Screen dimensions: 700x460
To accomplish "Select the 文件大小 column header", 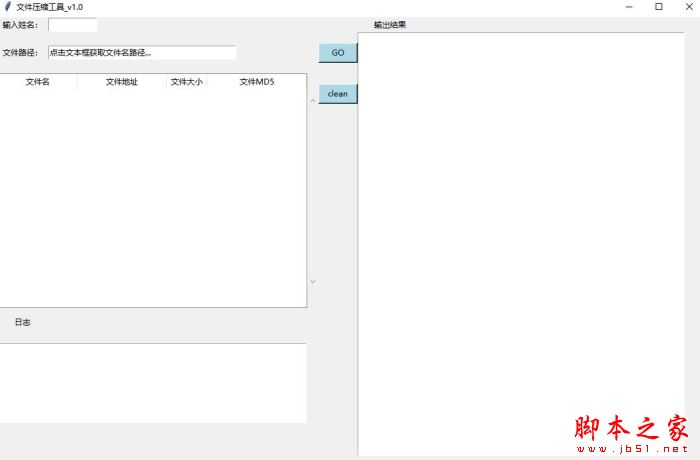I will (x=187, y=82).
